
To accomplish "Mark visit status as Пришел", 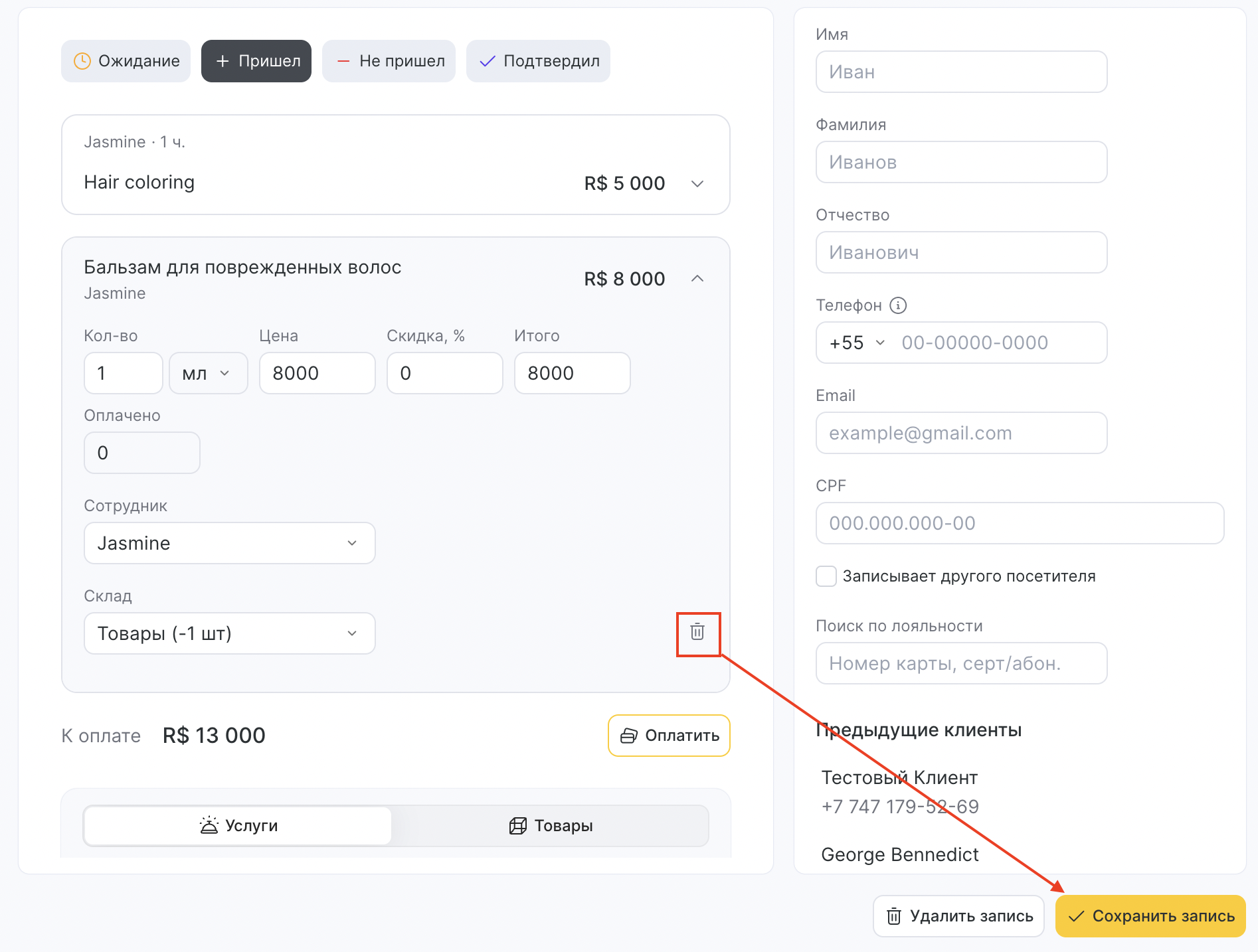I will click(256, 61).
